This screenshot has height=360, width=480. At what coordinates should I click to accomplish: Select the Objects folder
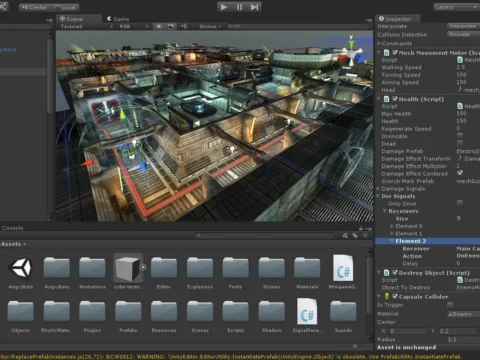pyautogui.click(x=21, y=315)
